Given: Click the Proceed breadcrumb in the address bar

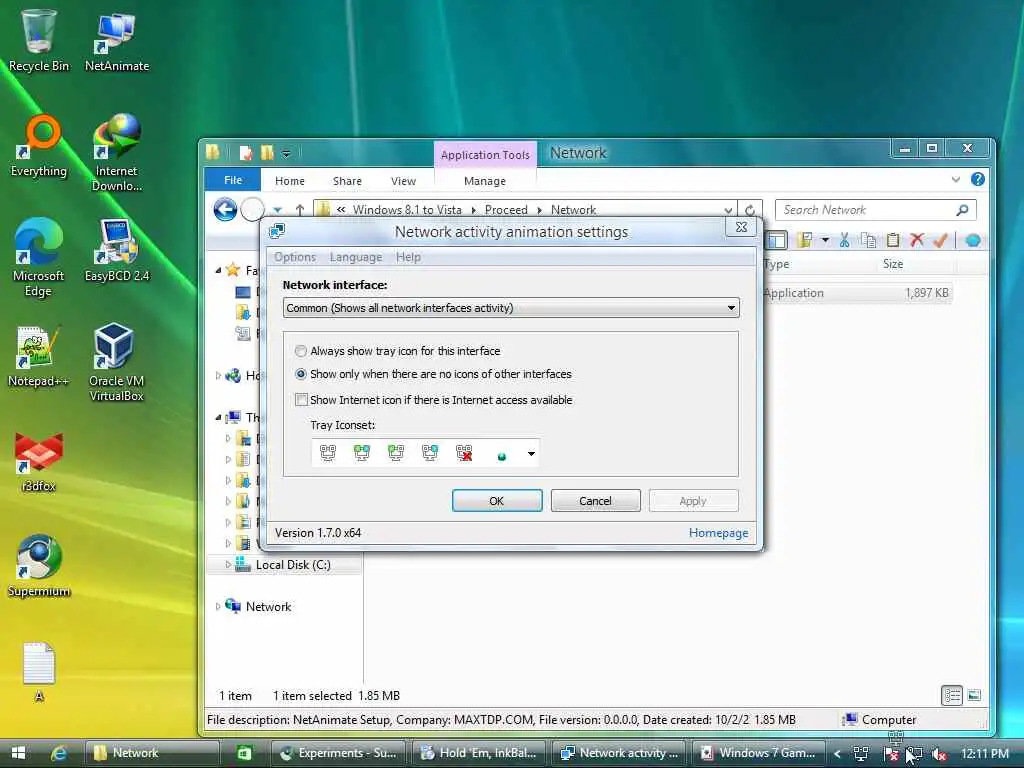Looking at the screenshot, I should click(505, 210).
